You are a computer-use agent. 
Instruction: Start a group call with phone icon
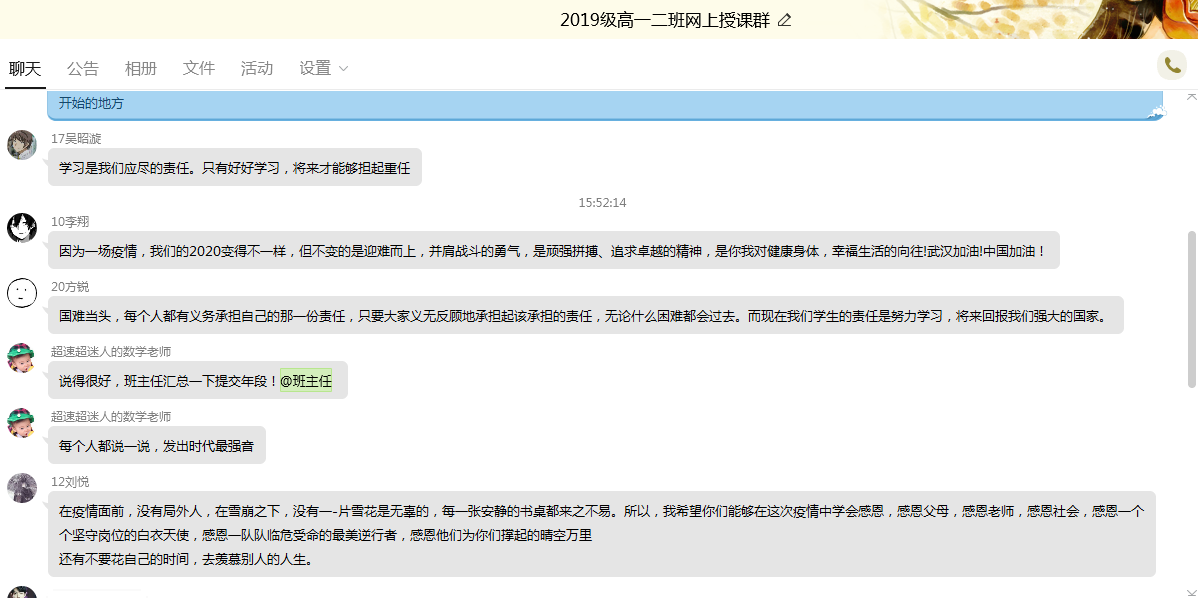tap(1172, 66)
